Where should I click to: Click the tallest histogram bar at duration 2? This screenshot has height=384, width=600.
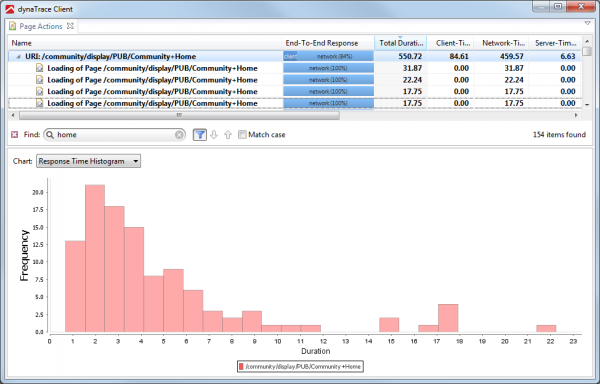95,258
